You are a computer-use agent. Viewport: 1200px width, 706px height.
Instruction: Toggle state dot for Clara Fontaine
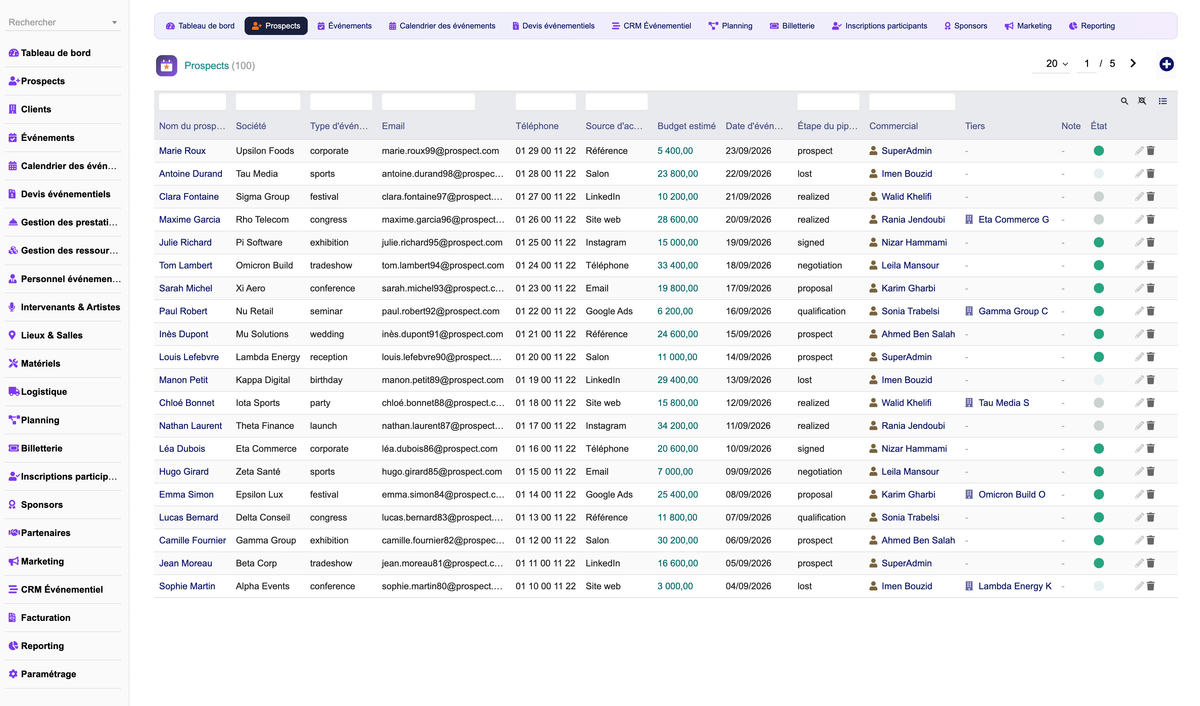(x=1099, y=197)
